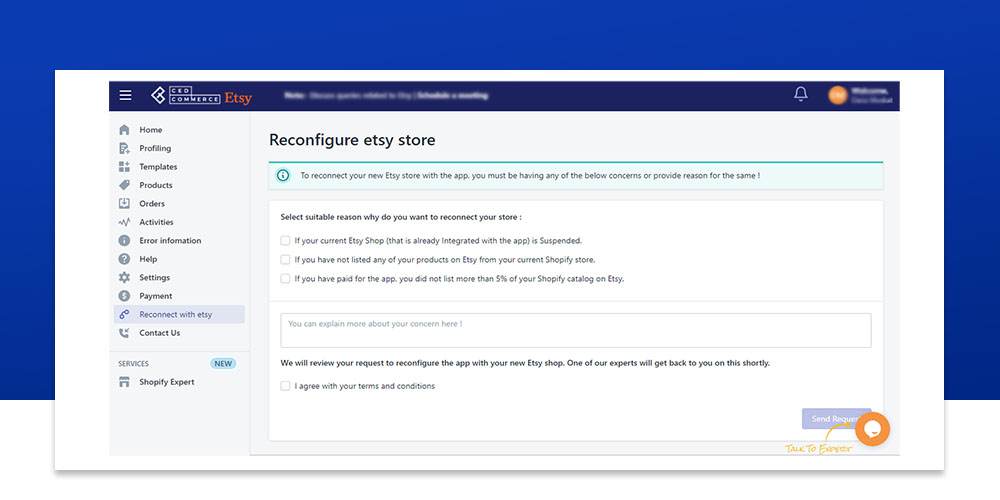Click the orange user avatar

point(837,95)
